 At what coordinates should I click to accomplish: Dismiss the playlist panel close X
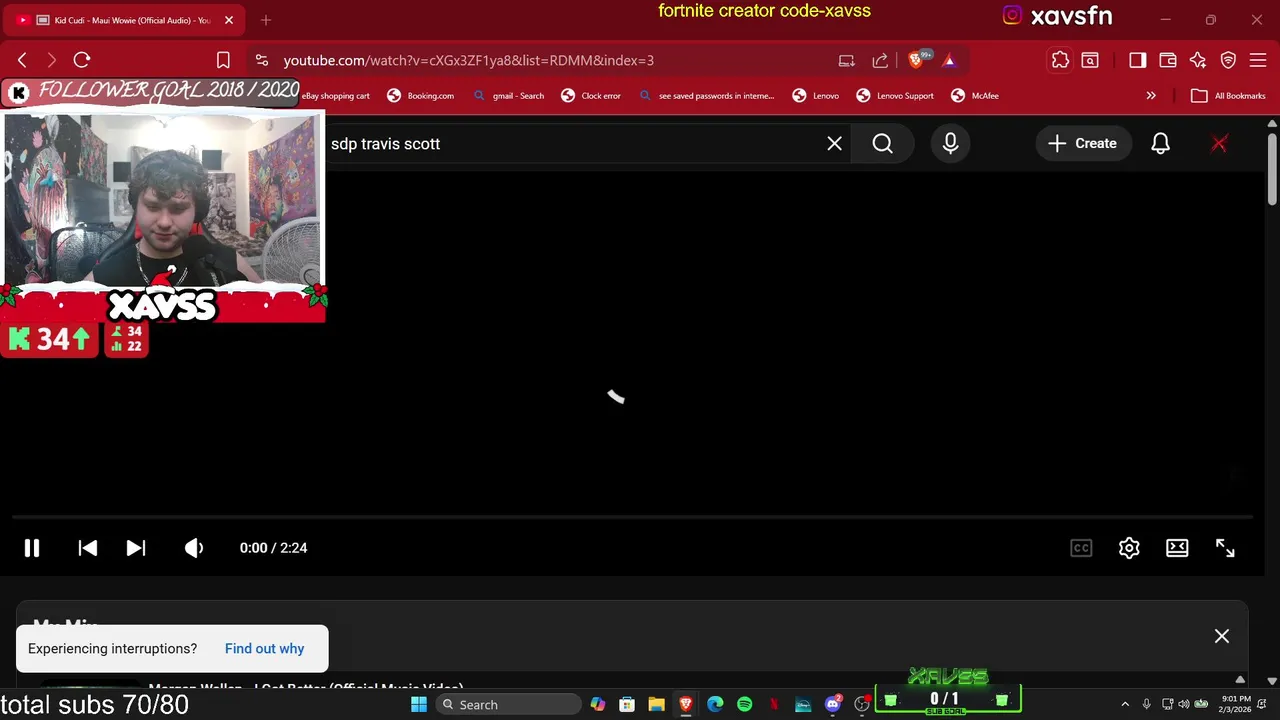(1222, 636)
